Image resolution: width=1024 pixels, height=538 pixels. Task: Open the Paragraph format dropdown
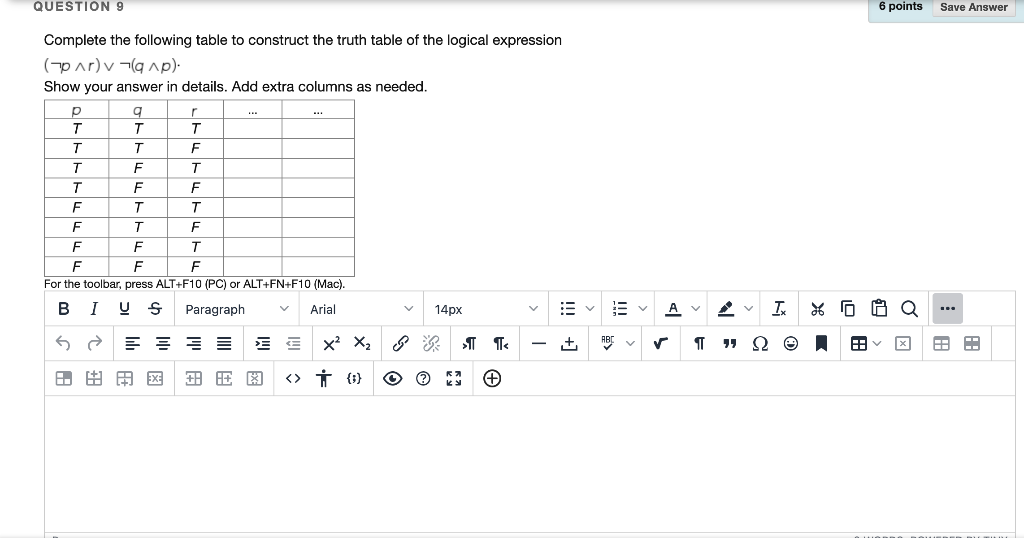click(237, 309)
